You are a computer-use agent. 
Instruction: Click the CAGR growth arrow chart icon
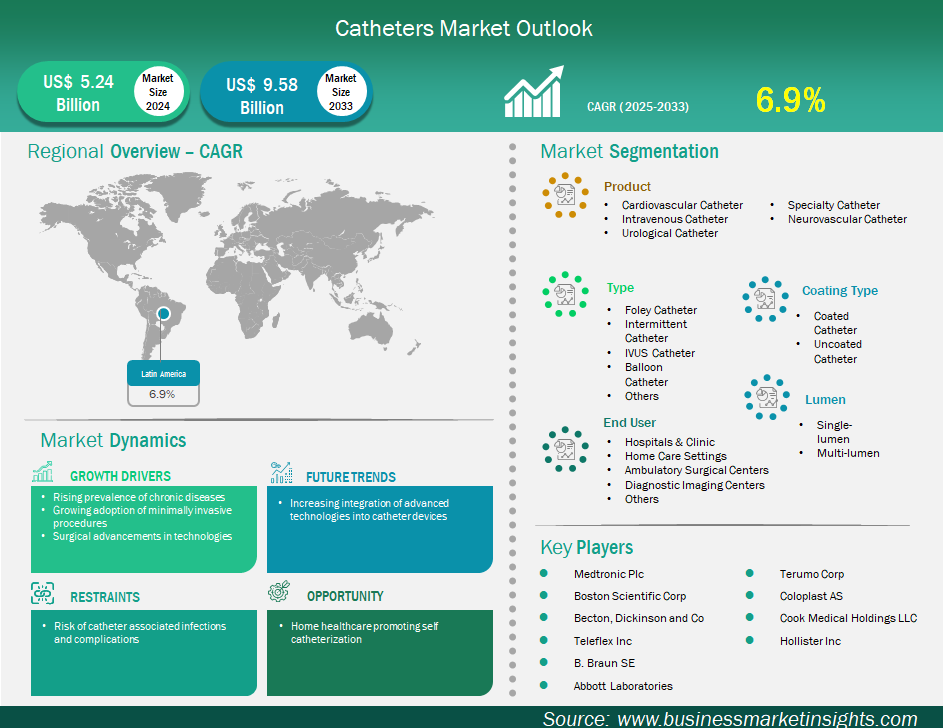(x=533, y=92)
